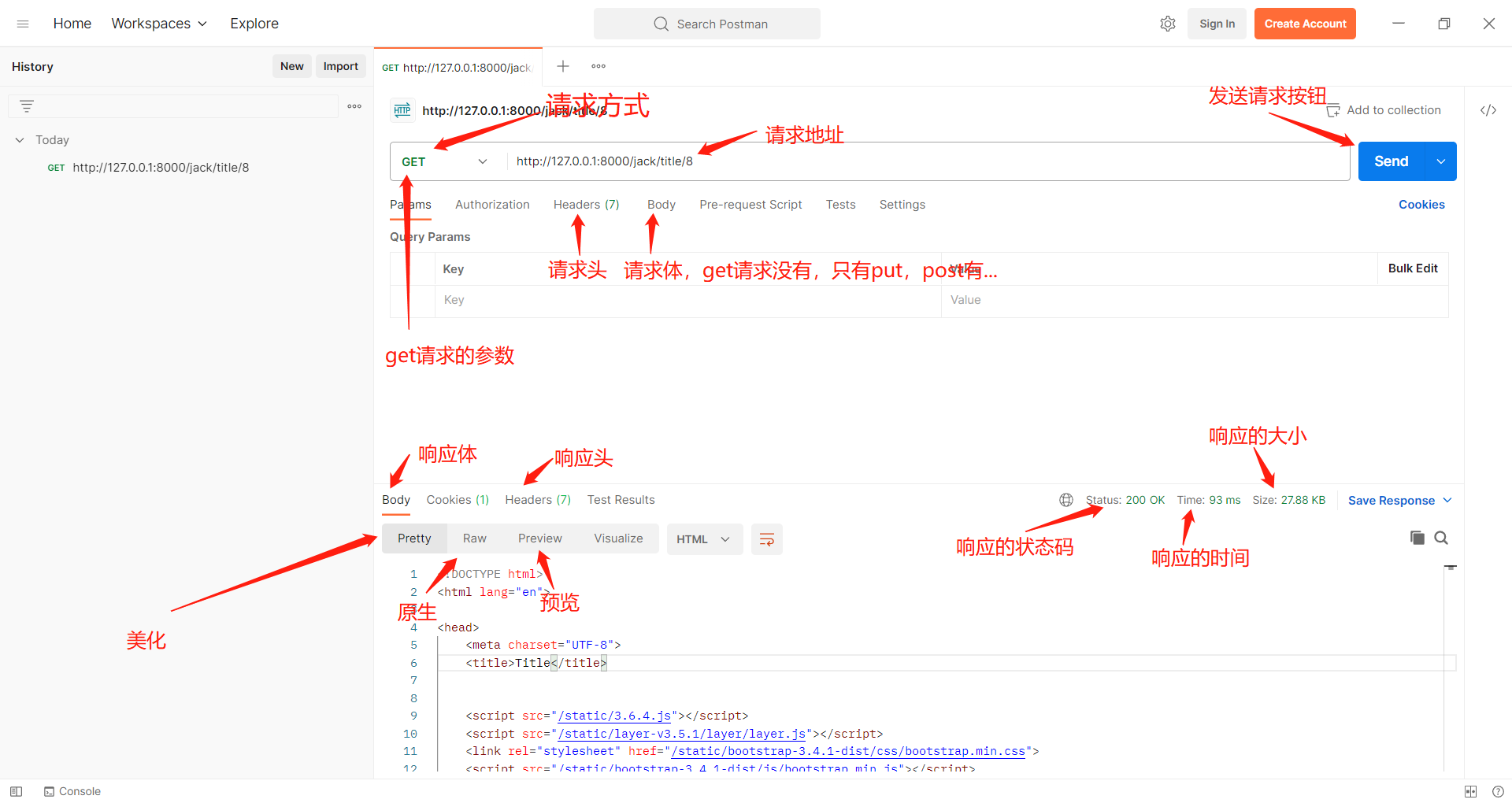Open the request Settings tab
This screenshot has height=803, width=1512.
click(x=902, y=205)
